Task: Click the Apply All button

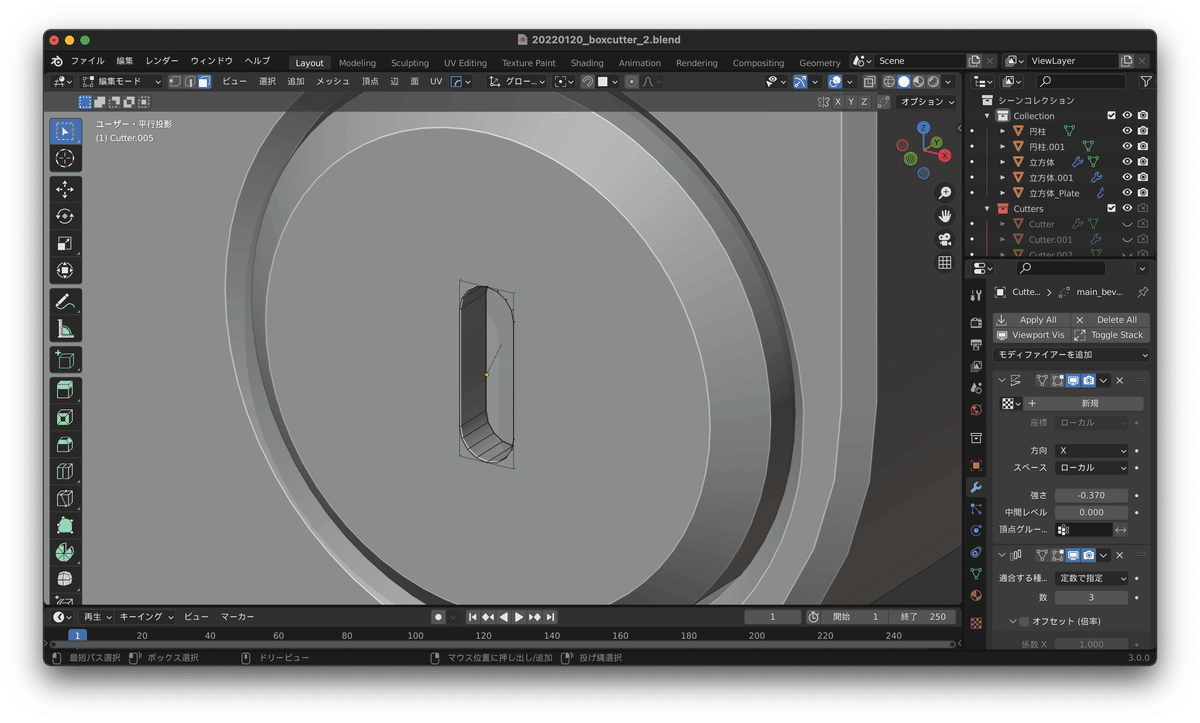Action: click(x=1031, y=320)
